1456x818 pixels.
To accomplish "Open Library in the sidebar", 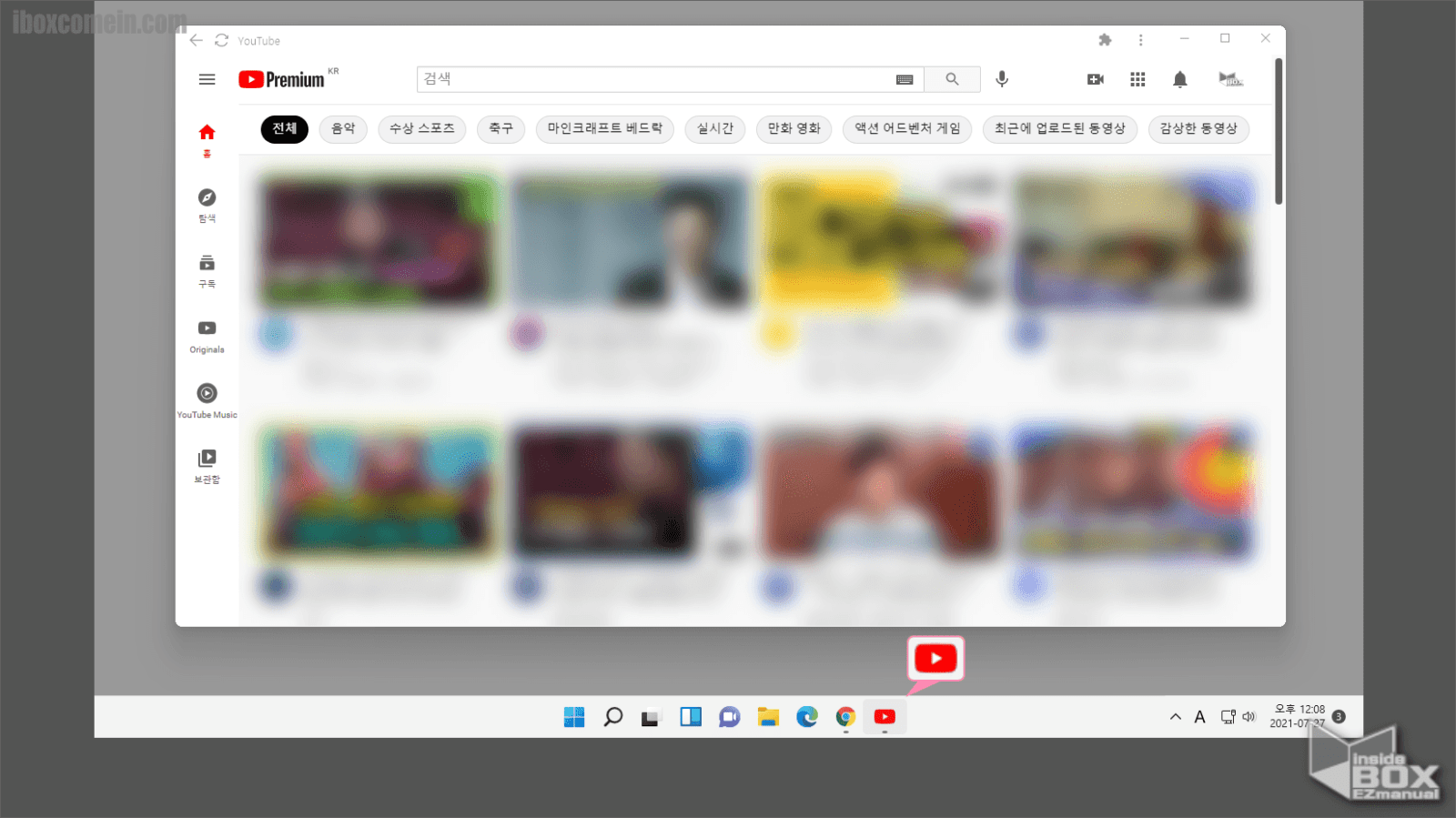I will point(207,465).
